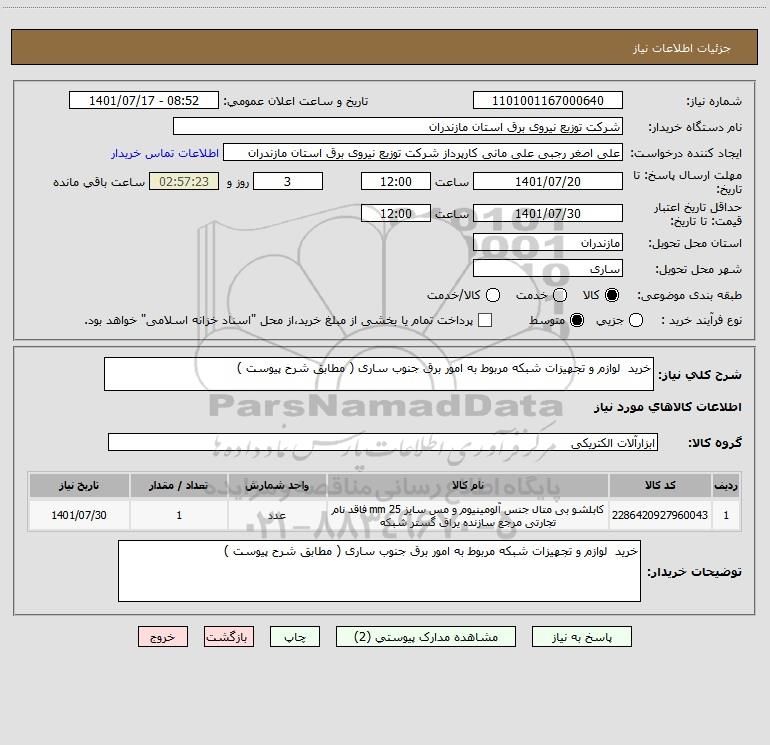This screenshot has width=770, height=745.
Task: Click the شماره نیاز field 1101001167000640
Action: 548,101
